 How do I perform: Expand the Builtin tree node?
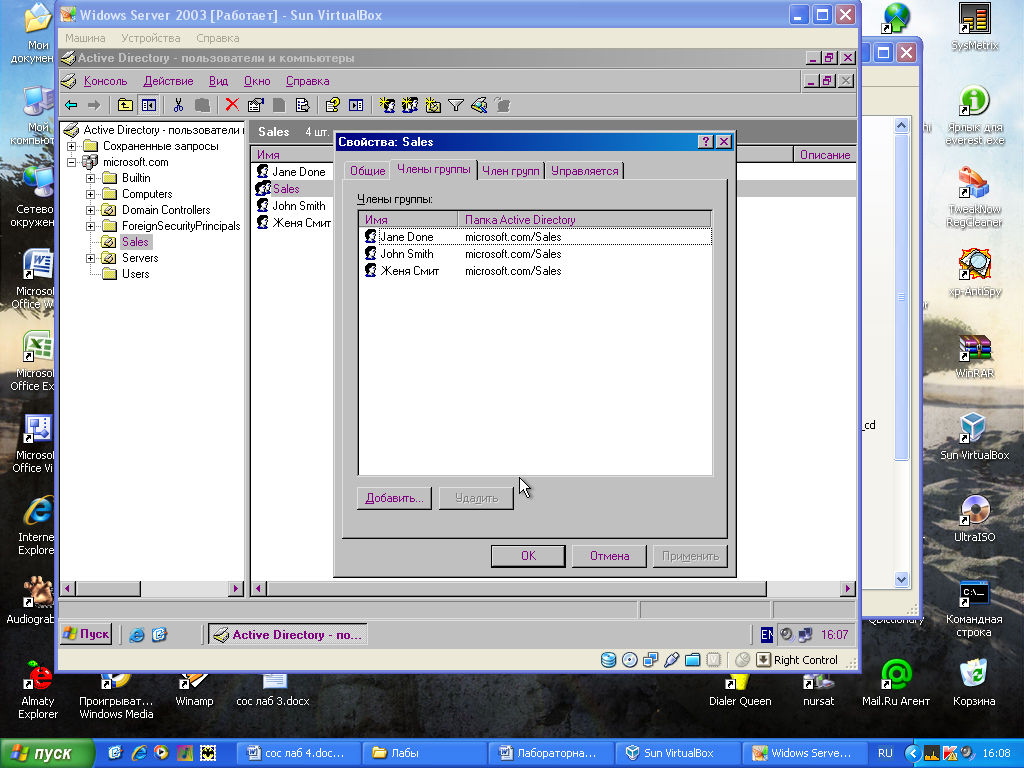[x=91, y=178]
